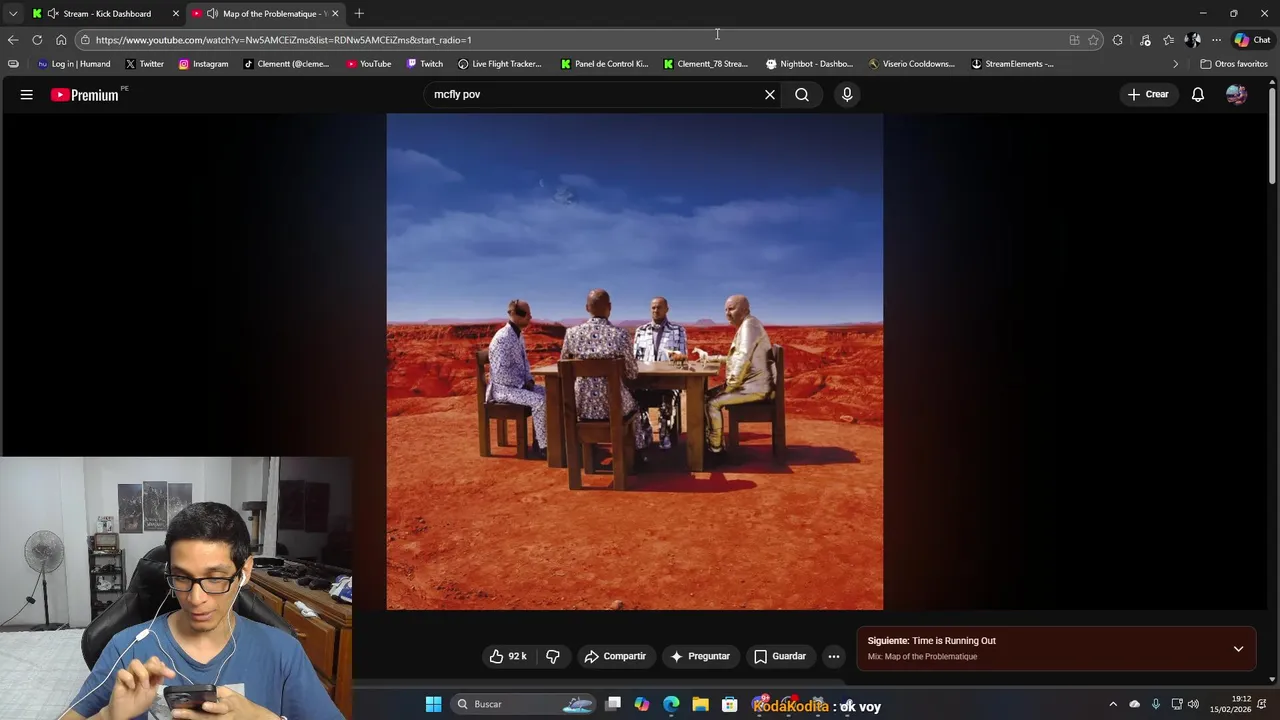Open Instagram bookmark

click(204, 64)
